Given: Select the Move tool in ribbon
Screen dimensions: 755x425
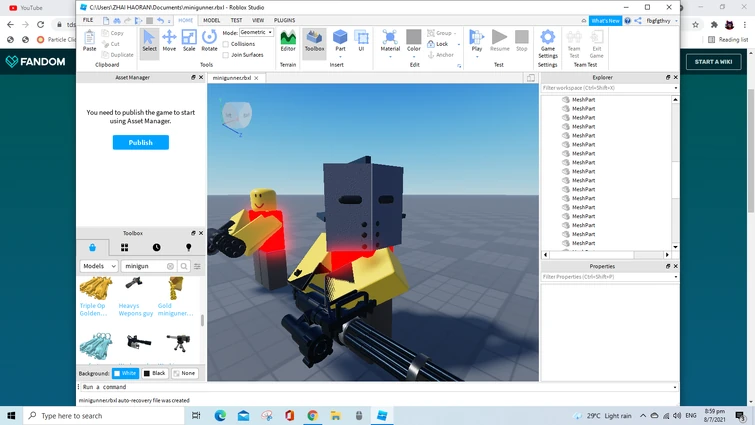Looking at the screenshot, I should 169,40.
